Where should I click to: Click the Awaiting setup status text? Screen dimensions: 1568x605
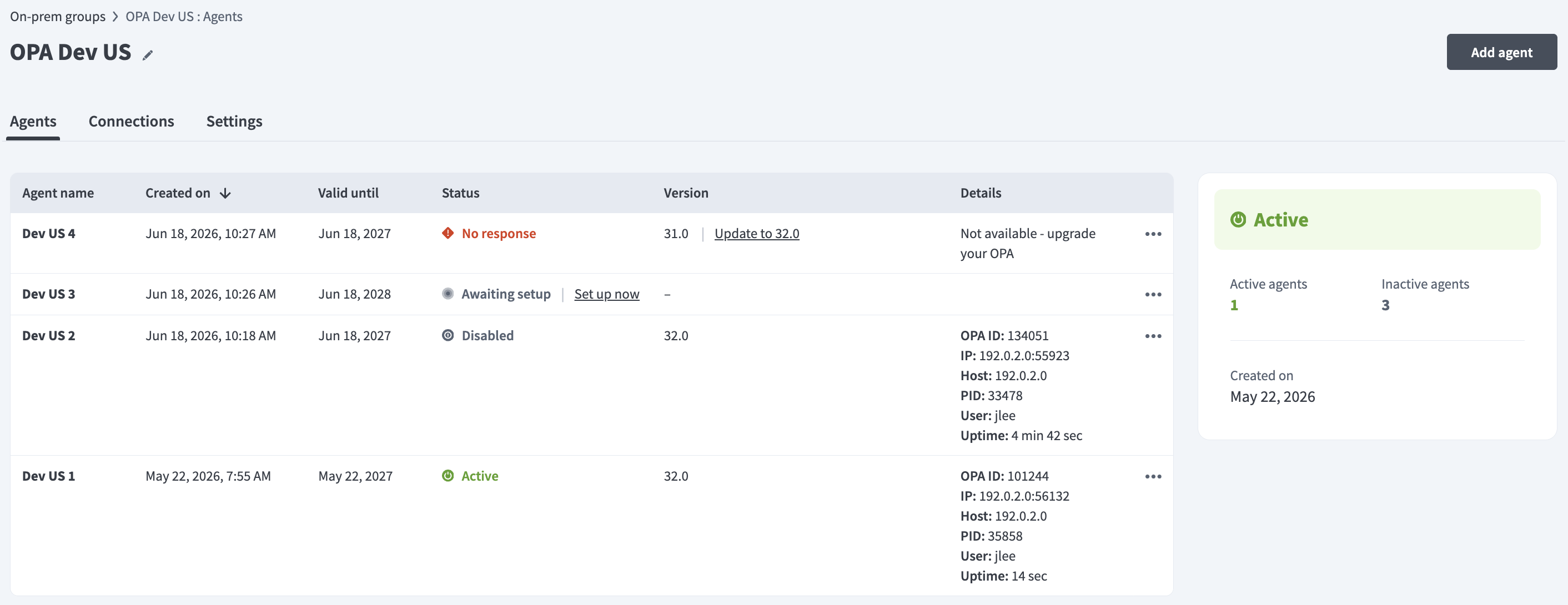coord(506,294)
